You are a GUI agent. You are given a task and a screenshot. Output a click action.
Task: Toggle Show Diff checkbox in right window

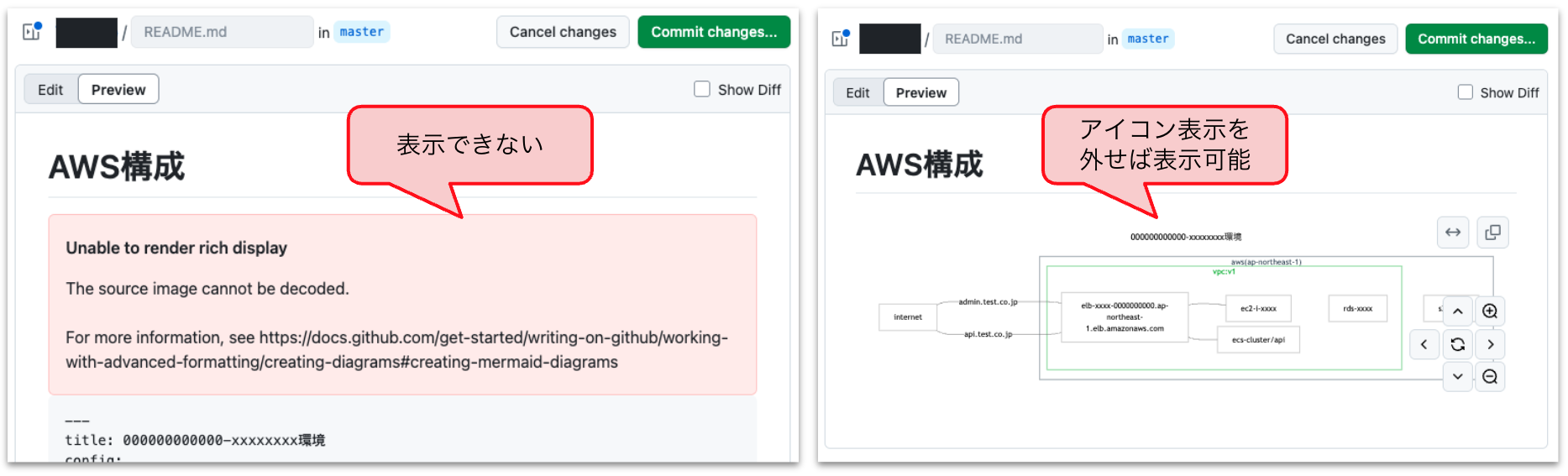(1466, 92)
